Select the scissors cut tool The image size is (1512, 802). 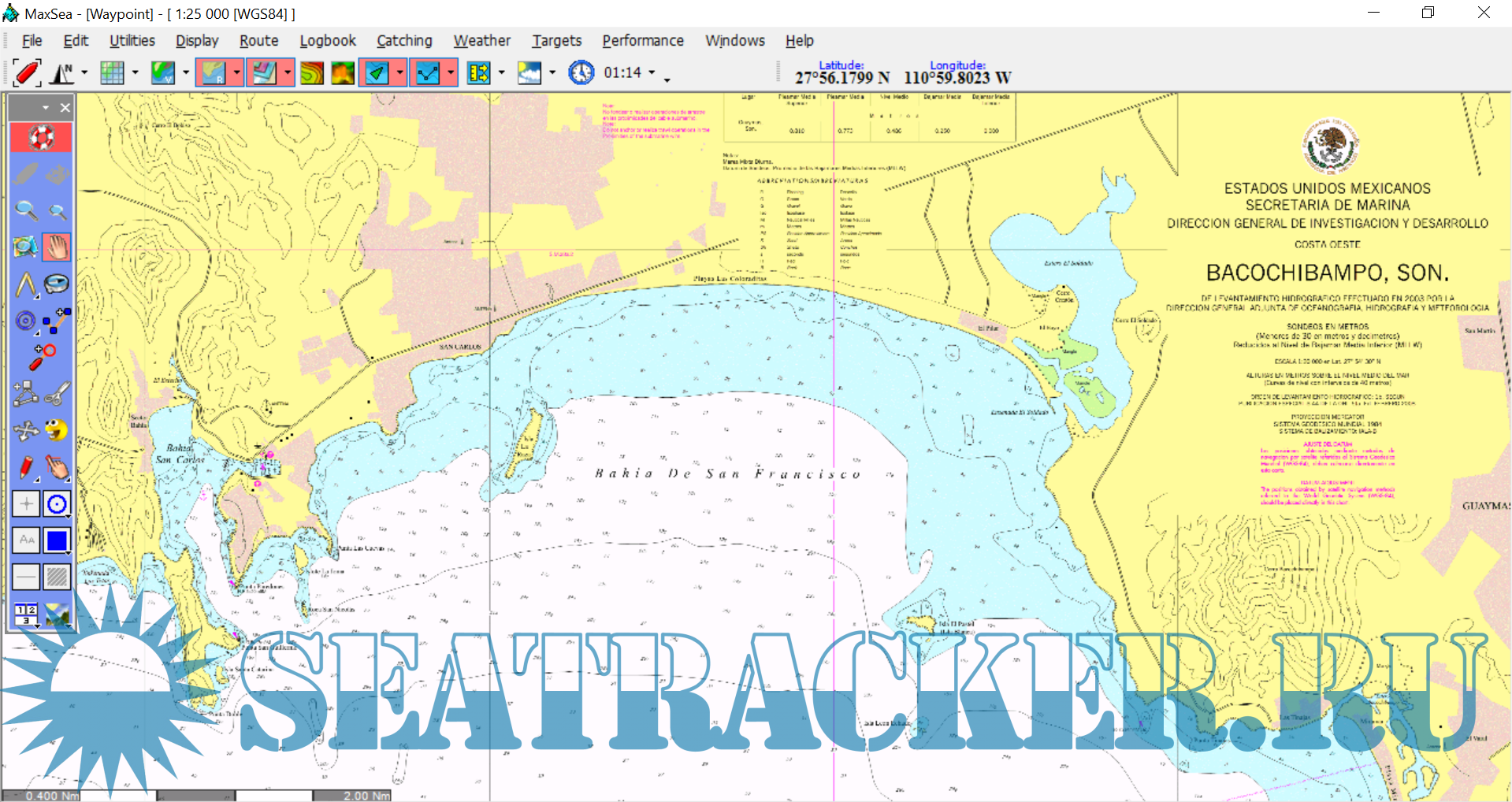pyautogui.click(x=57, y=393)
